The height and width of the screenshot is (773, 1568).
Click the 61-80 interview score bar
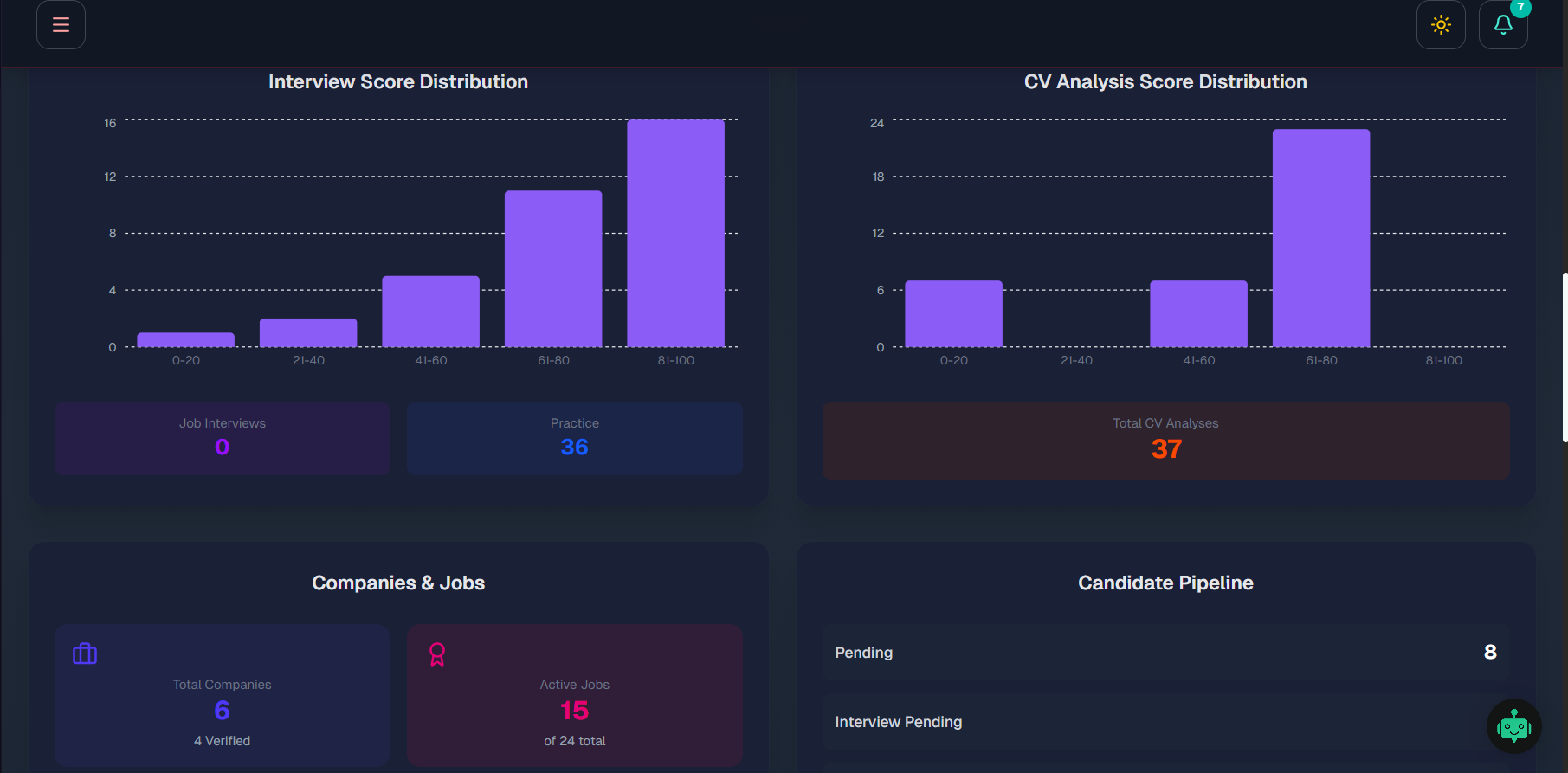pyautogui.click(x=553, y=268)
